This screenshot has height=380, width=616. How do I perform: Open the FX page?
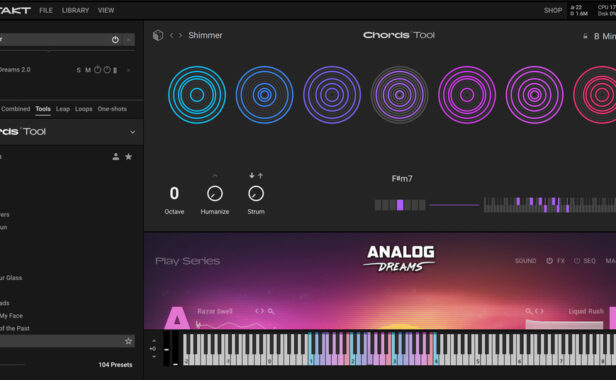[561, 261]
